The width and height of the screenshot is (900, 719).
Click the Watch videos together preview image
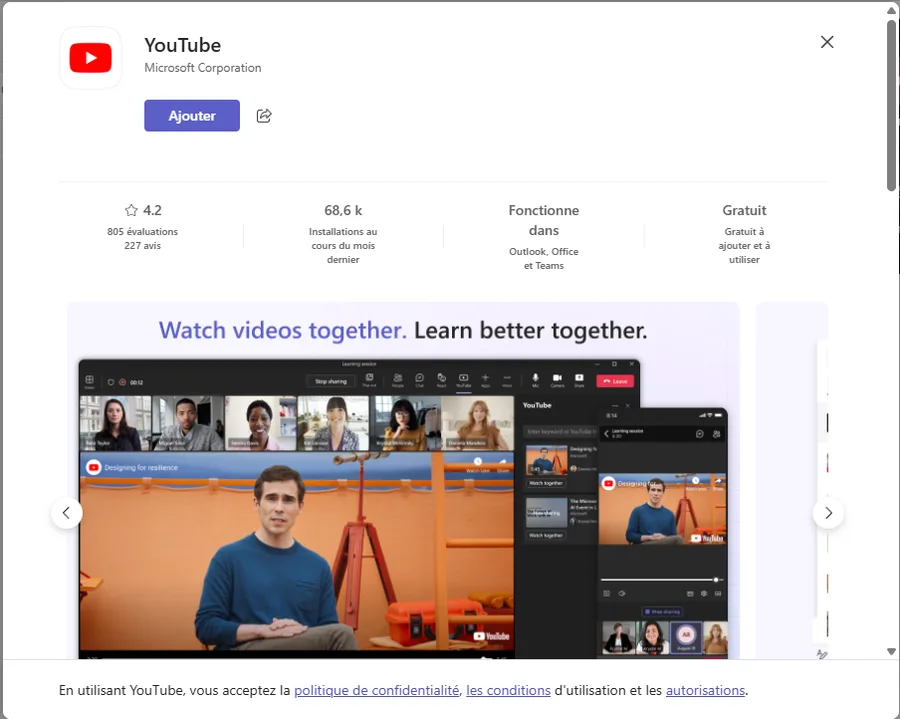click(403, 481)
